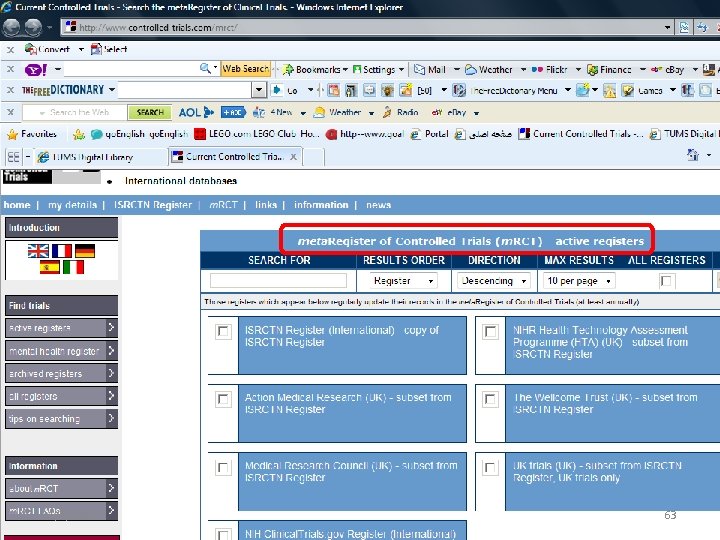Switch to Current Controlled Trials tab

point(235,157)
